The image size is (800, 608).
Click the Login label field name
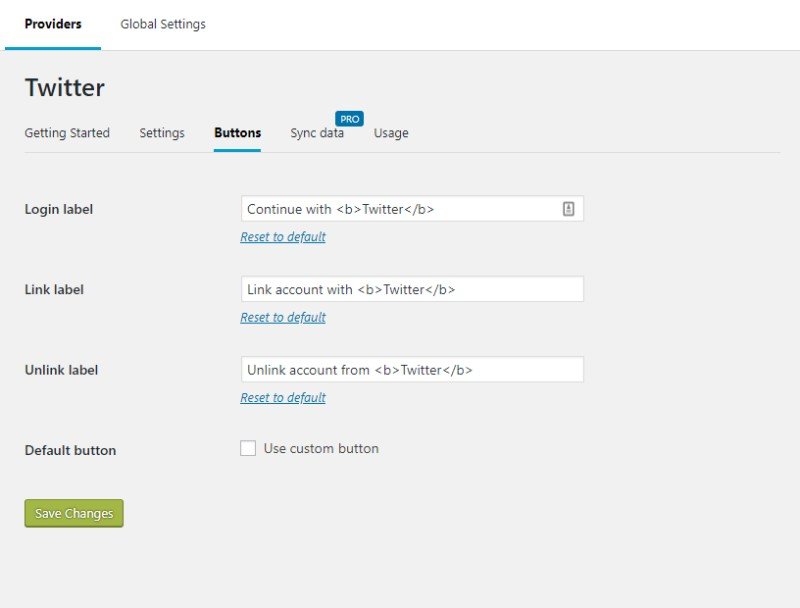pos(59,209)
